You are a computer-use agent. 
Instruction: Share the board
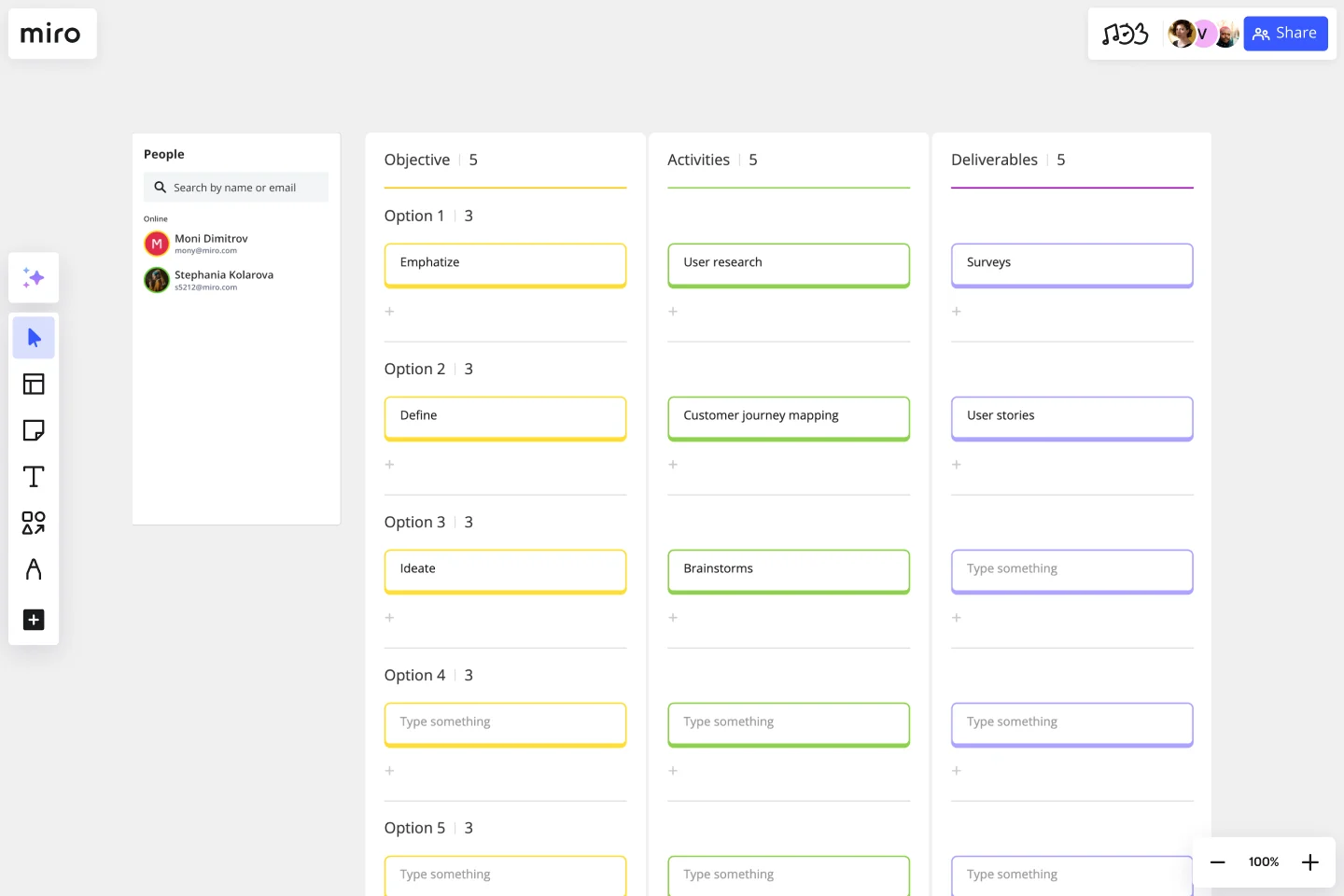1285,34
